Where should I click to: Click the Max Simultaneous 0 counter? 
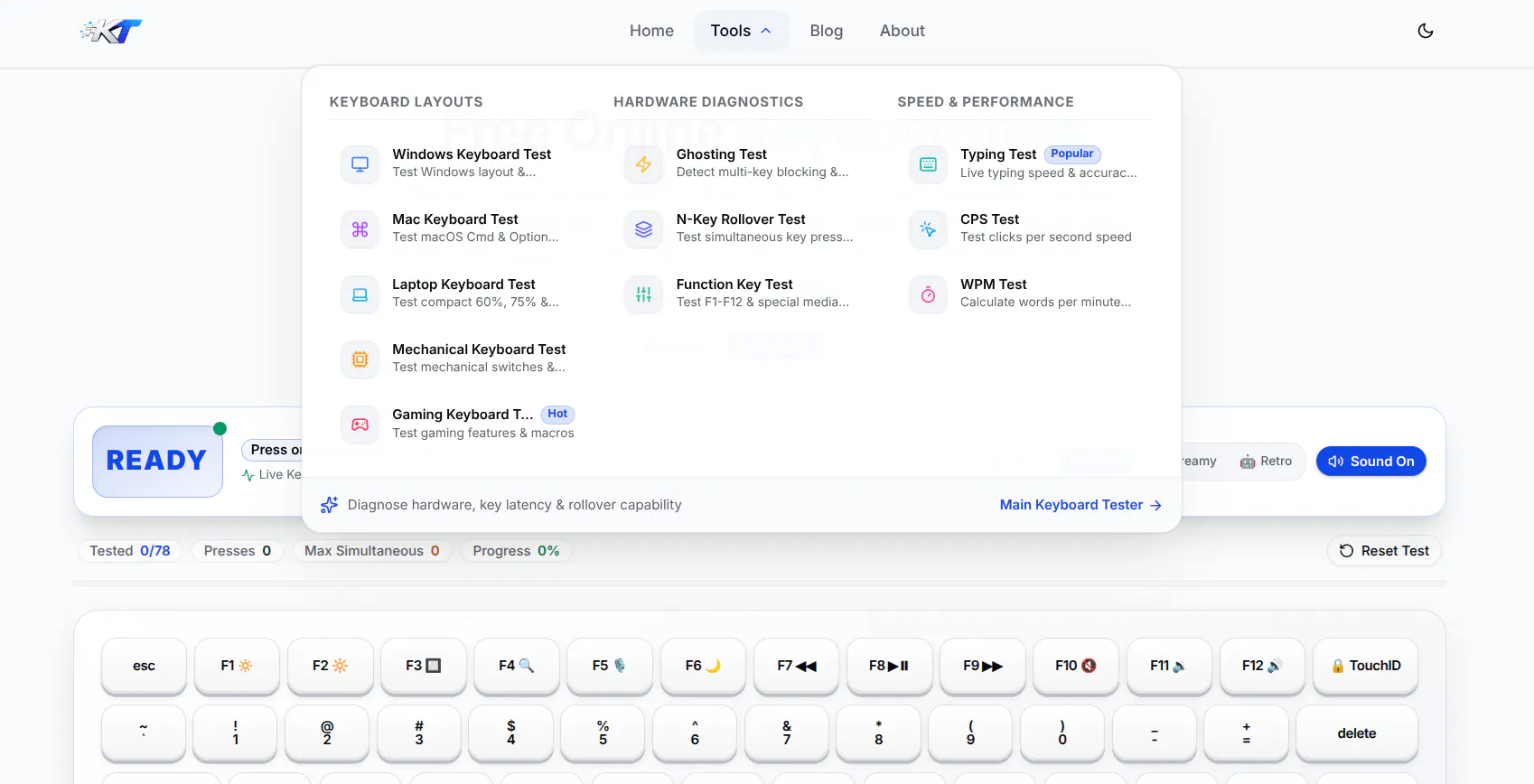click(372, 551)
